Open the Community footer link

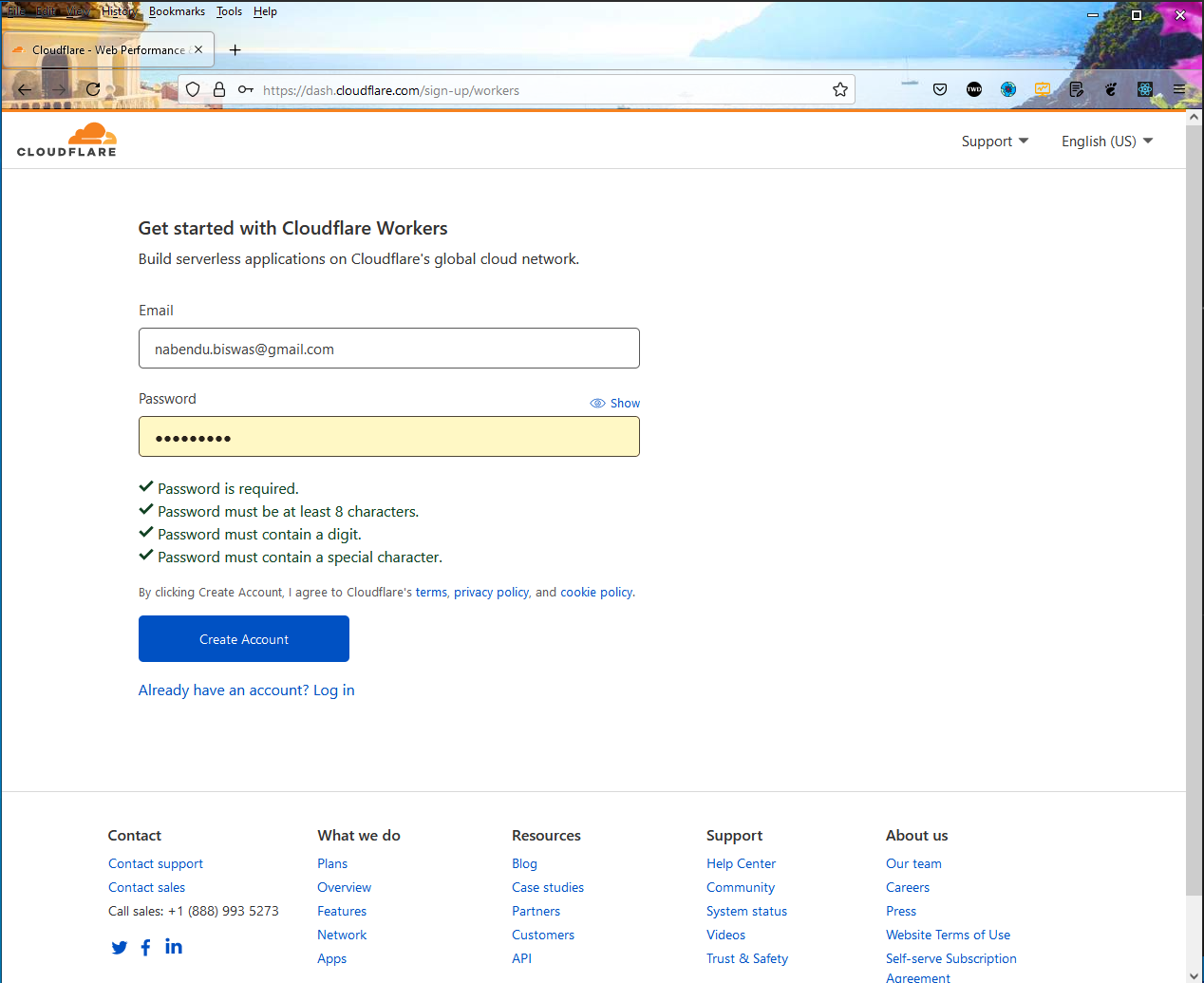click(741, 887)
